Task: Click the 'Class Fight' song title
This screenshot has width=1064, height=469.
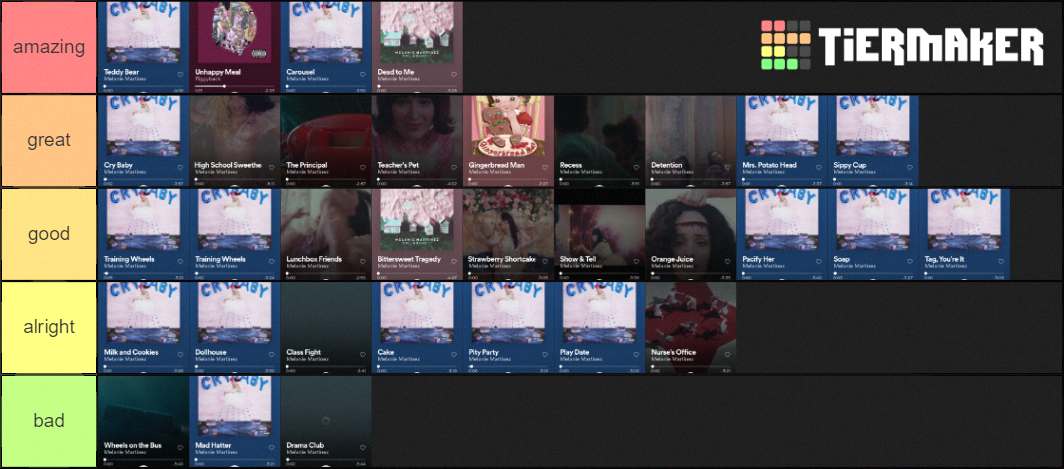Action: pos(303,352)
